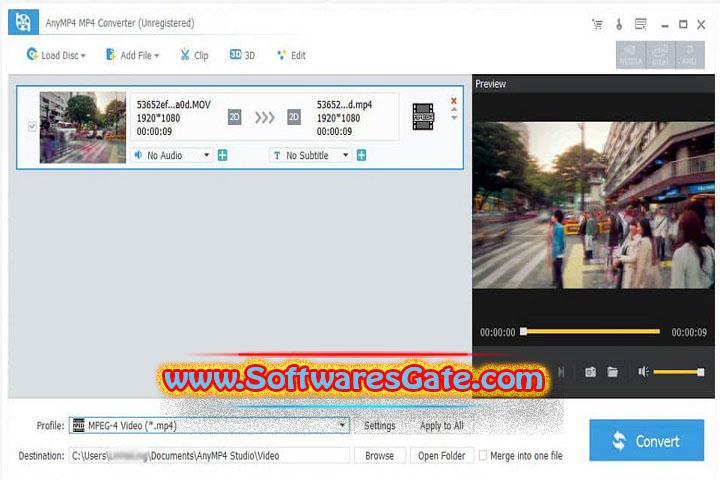Take a snapshot with camera icon
Viewport: 720px width, 480px height.
(x=591, y=372)
